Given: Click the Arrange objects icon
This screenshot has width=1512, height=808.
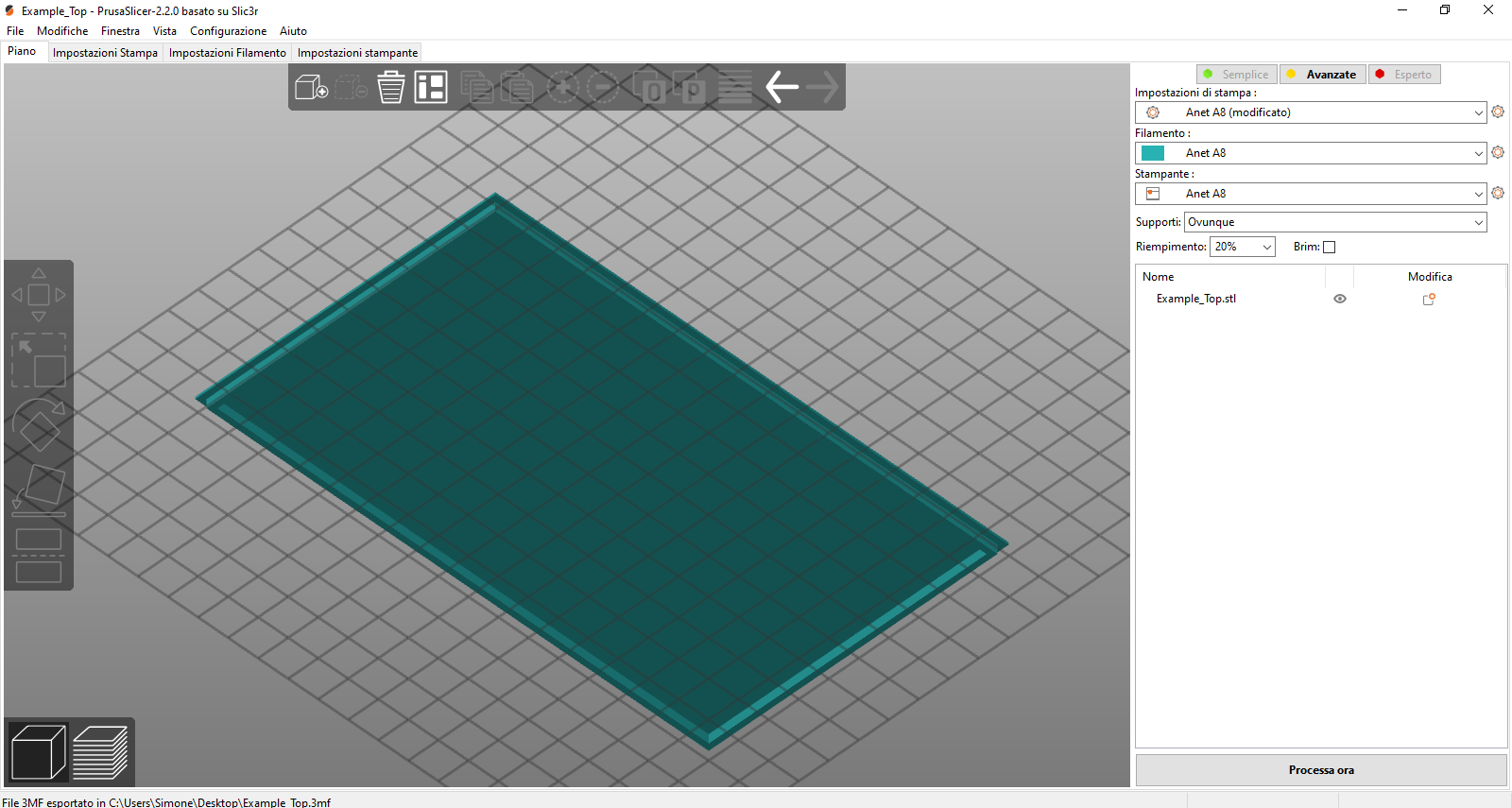Looking at the screenshot, I should (x=431, y=87).
